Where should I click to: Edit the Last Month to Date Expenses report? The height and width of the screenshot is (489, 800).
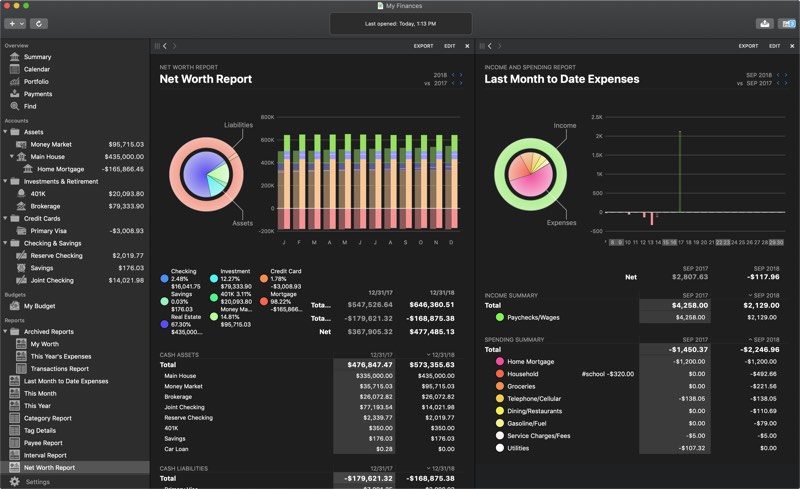(x=774, y=46)
